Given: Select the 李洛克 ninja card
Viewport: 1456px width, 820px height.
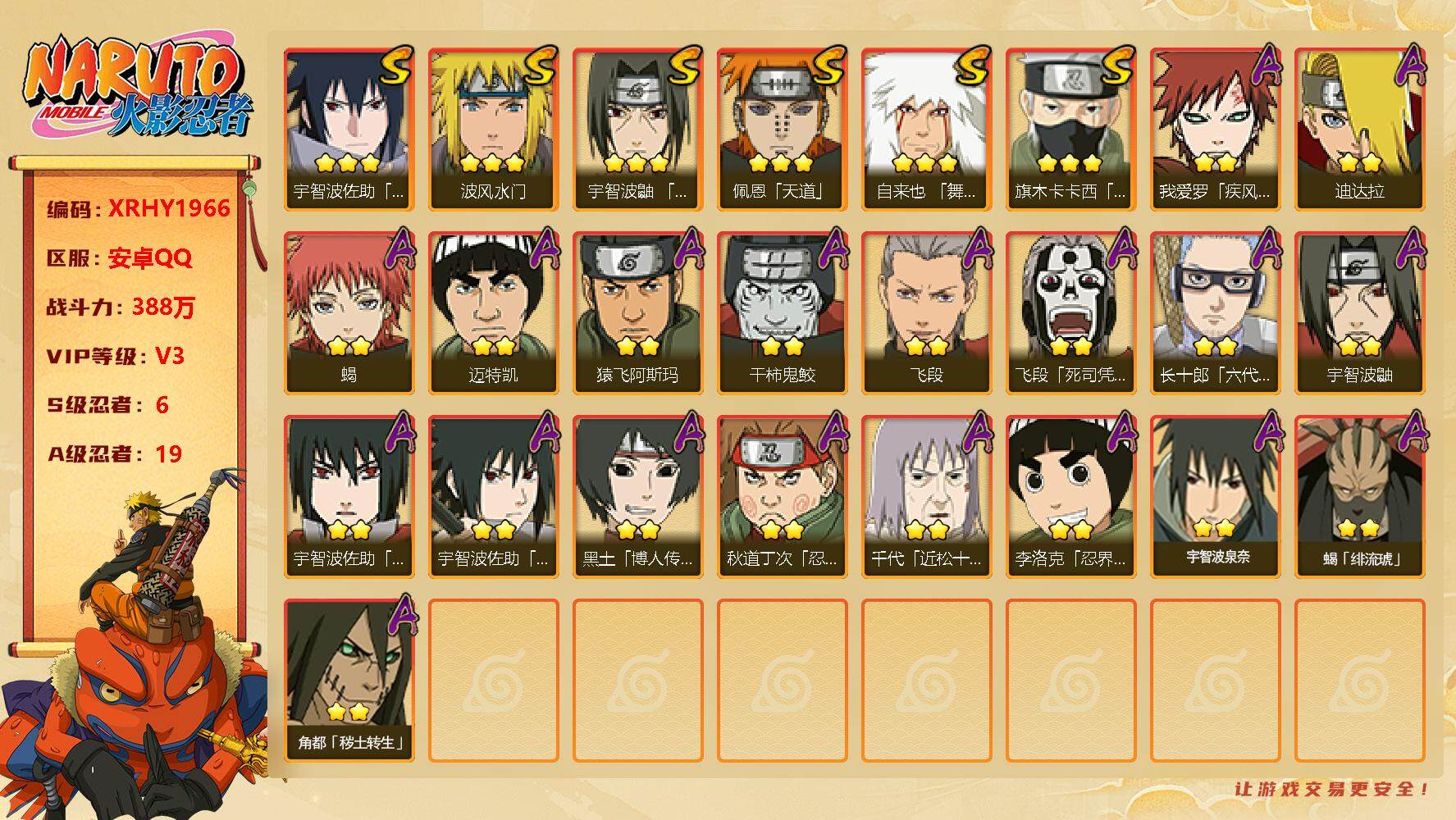Looking at the screenshot, I should [x=1070, y=497].
